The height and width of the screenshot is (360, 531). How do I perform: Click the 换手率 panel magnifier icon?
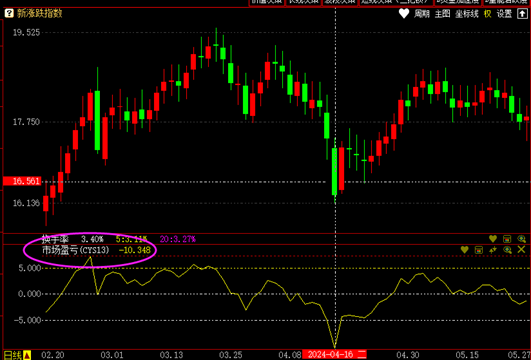tap(522, 239)
